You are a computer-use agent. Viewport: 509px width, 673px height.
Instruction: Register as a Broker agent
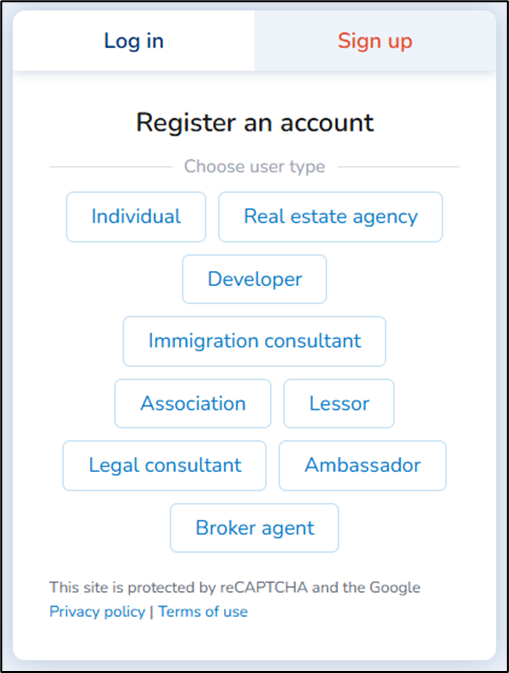tap(254, 528)
